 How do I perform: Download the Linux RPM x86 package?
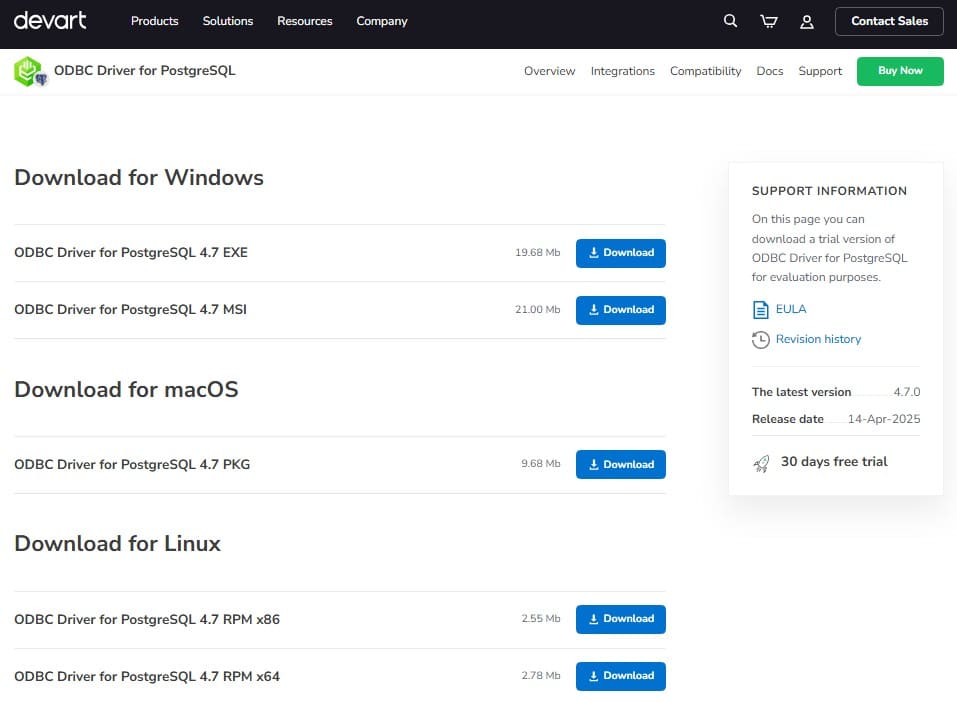(x=621, y=619)
